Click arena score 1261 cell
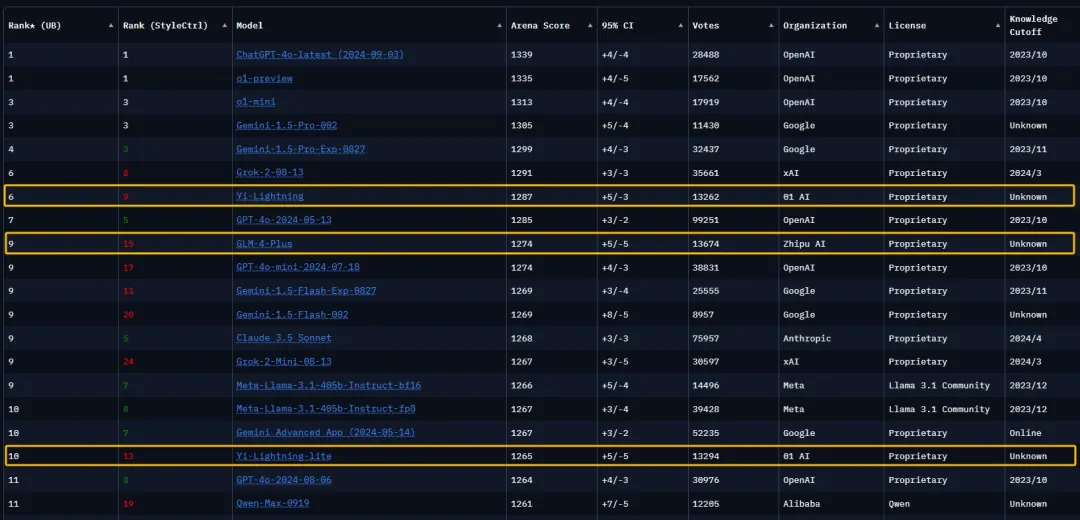 coord(521,503)
